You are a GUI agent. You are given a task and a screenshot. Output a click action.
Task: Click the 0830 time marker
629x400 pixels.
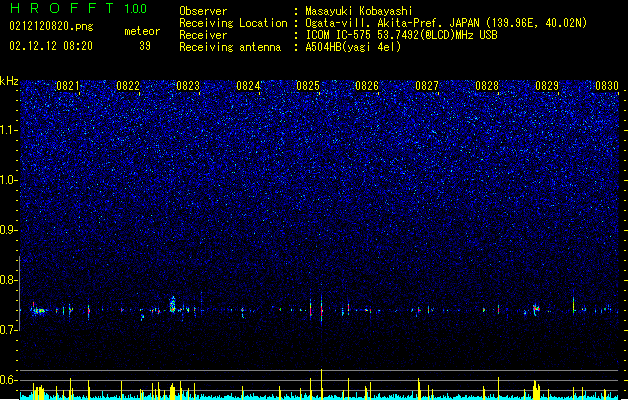click(x=607, y=86)
